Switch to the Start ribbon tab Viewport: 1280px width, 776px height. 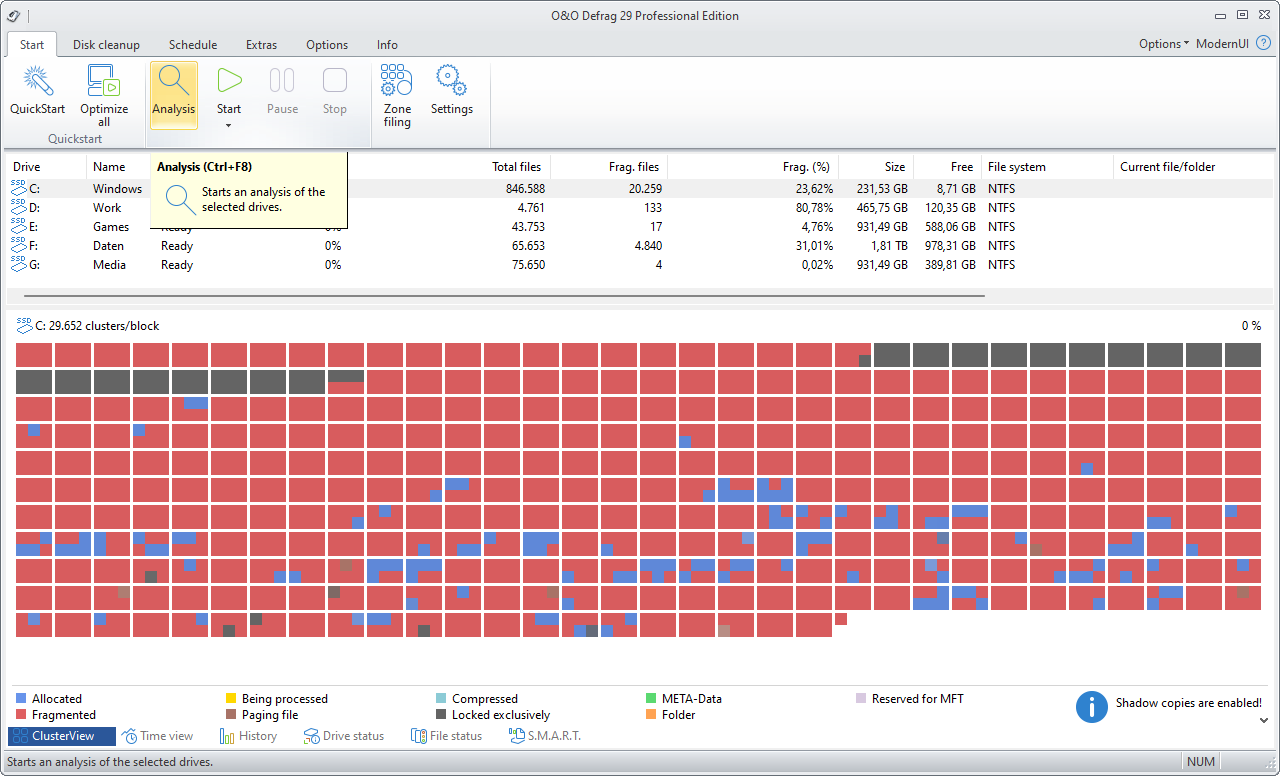tap(32, 44)
